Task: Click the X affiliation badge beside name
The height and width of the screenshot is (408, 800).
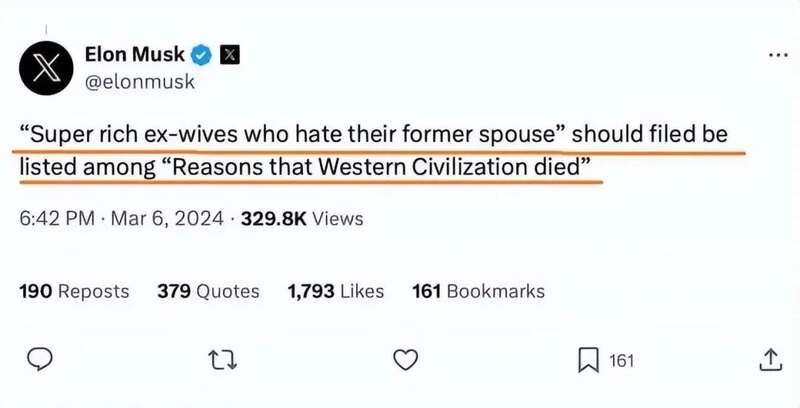Action: 229,54
